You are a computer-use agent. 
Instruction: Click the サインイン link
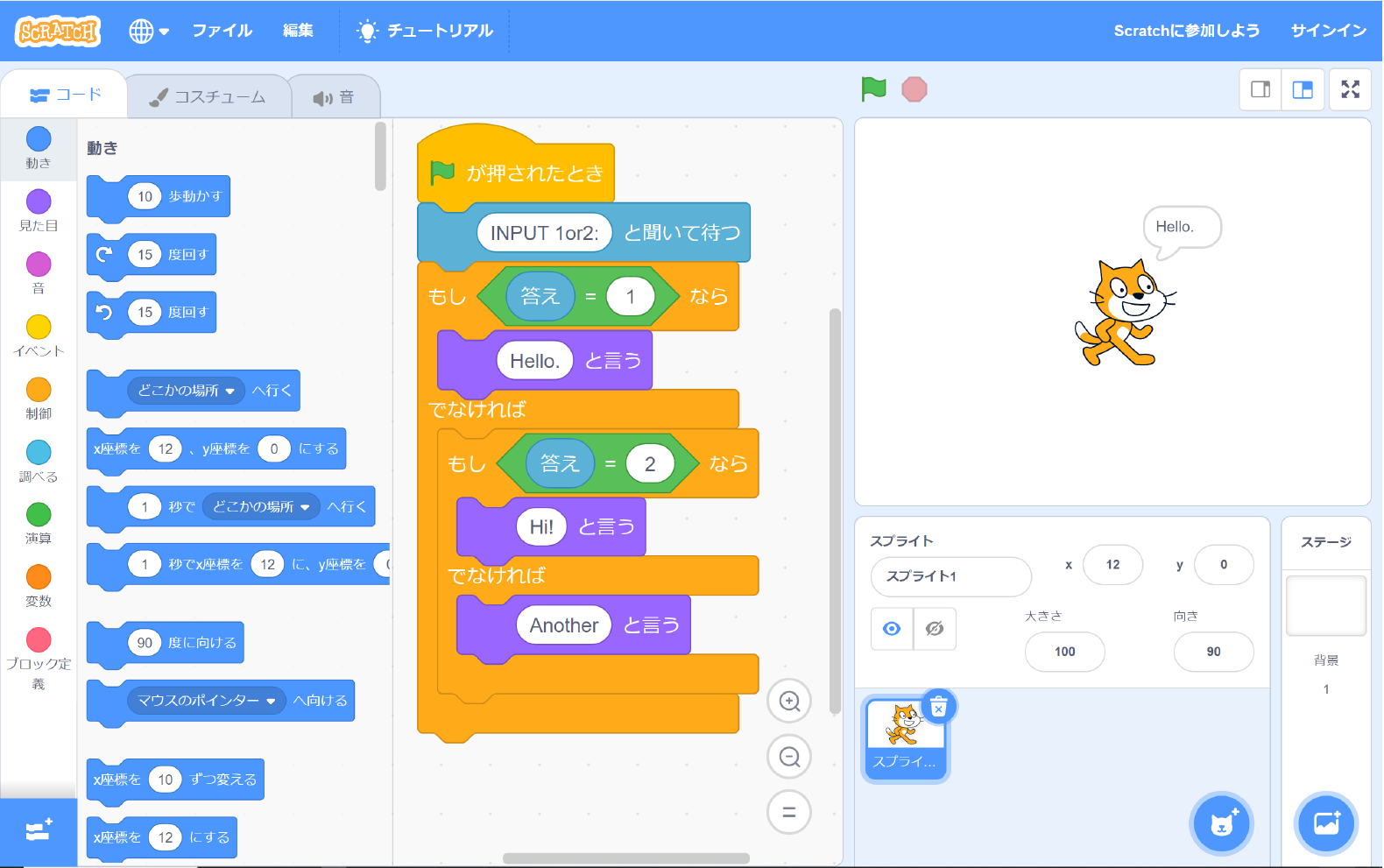(1328, 31)
